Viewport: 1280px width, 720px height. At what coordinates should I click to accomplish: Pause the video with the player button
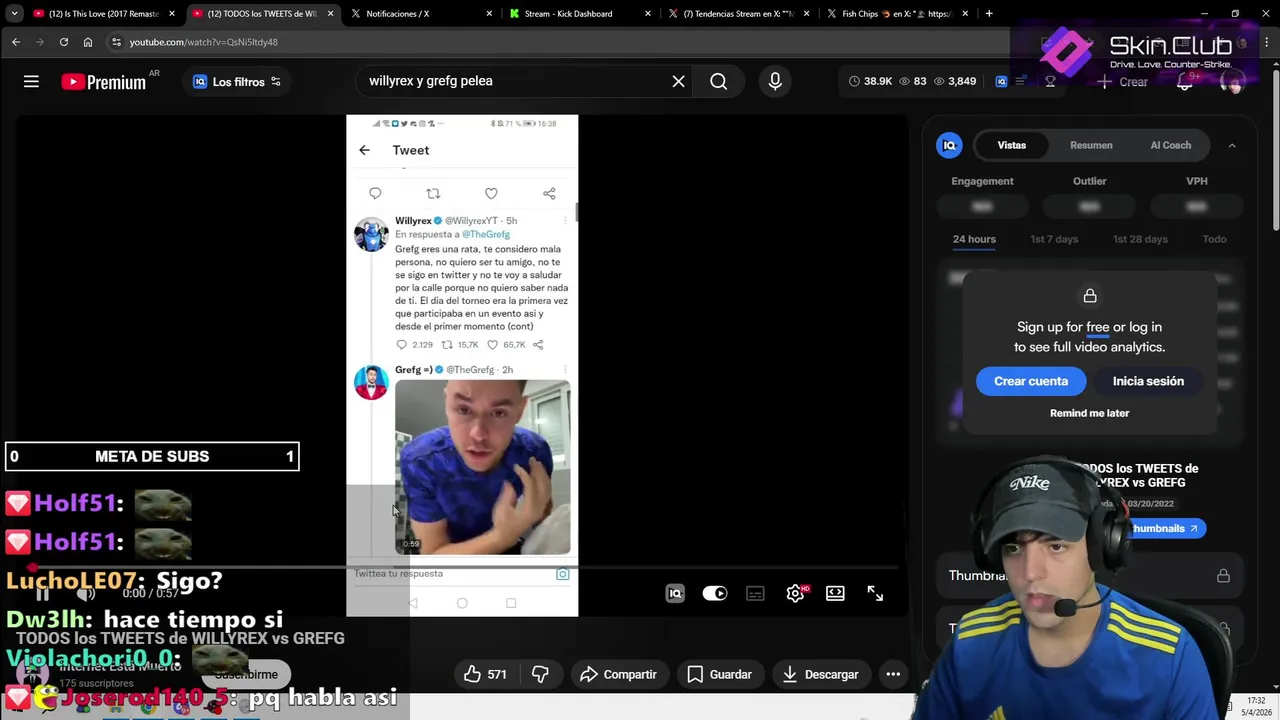click(x=43, y=594)
